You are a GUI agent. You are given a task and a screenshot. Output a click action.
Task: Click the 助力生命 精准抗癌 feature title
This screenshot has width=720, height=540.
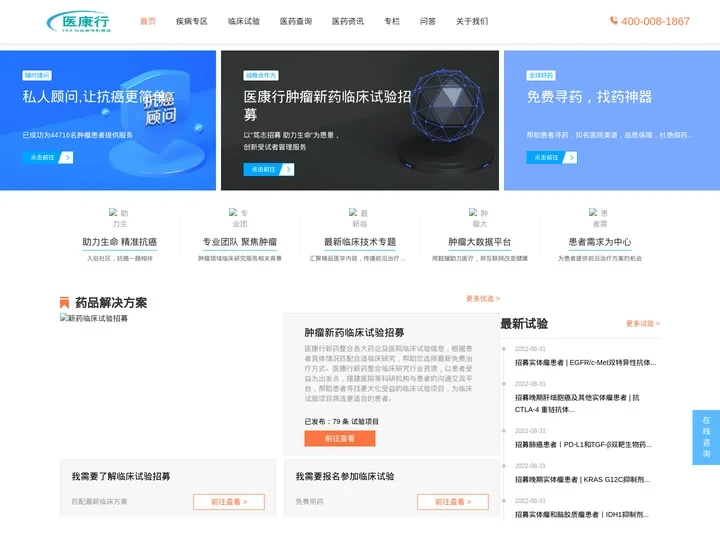[120, 242]
